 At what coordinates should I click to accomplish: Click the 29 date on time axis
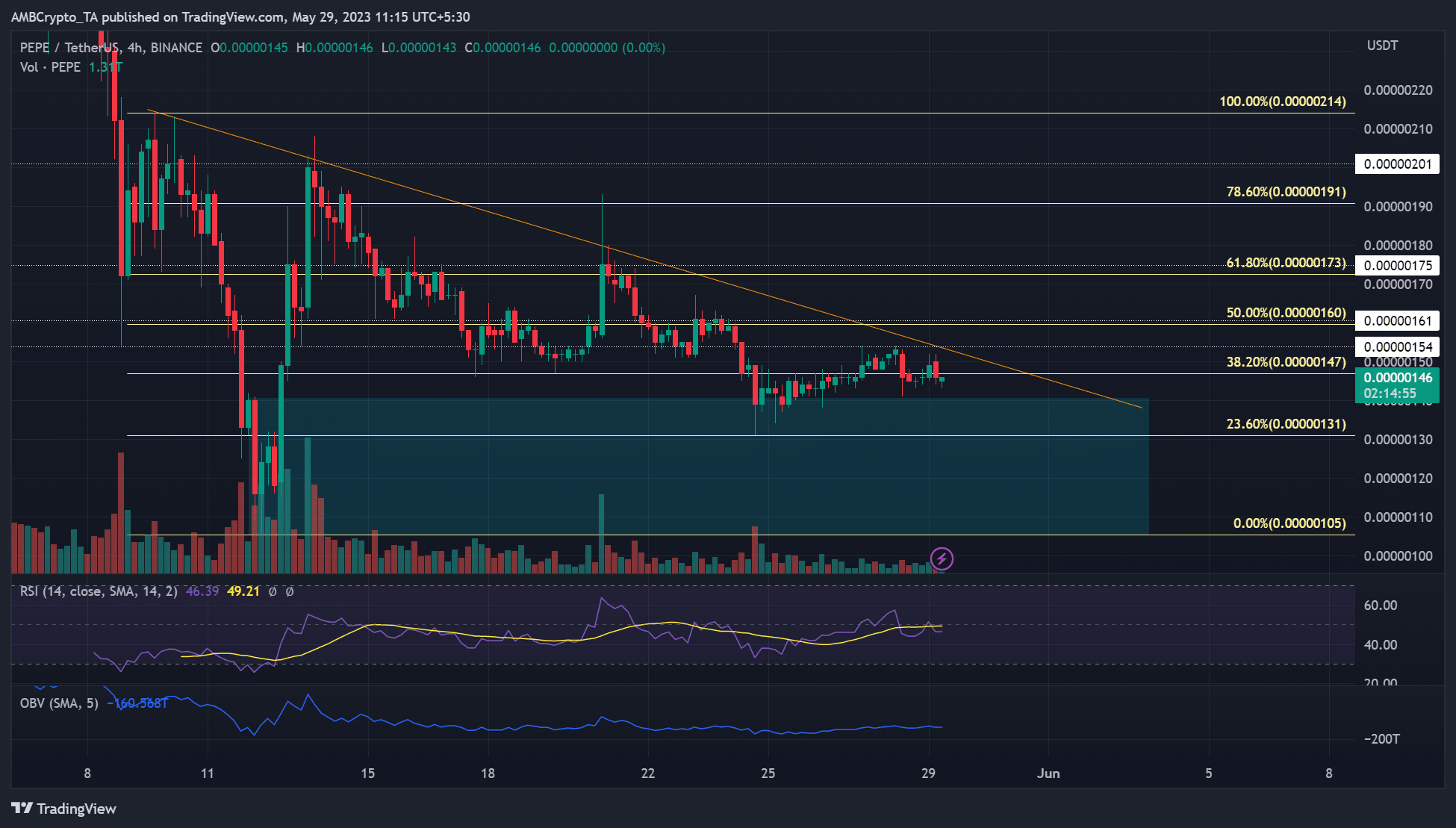(928, 773)
